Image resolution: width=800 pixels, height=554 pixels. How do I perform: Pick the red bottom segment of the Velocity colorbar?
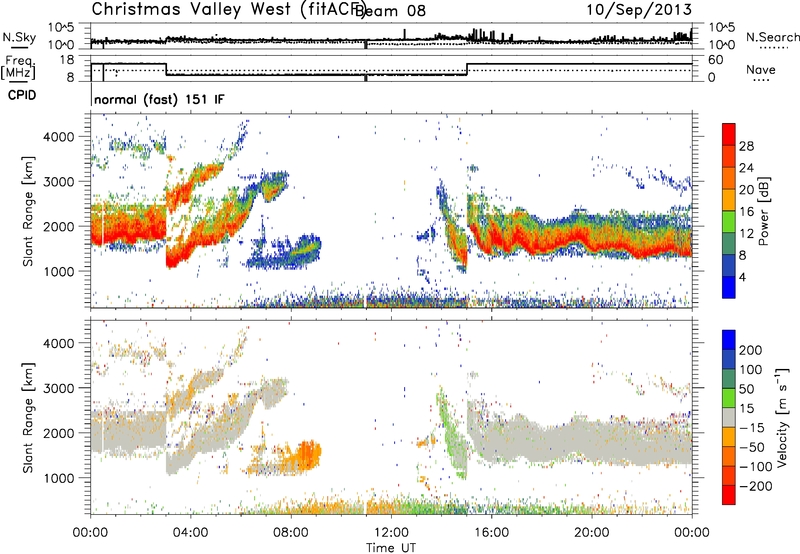point(729,495)
